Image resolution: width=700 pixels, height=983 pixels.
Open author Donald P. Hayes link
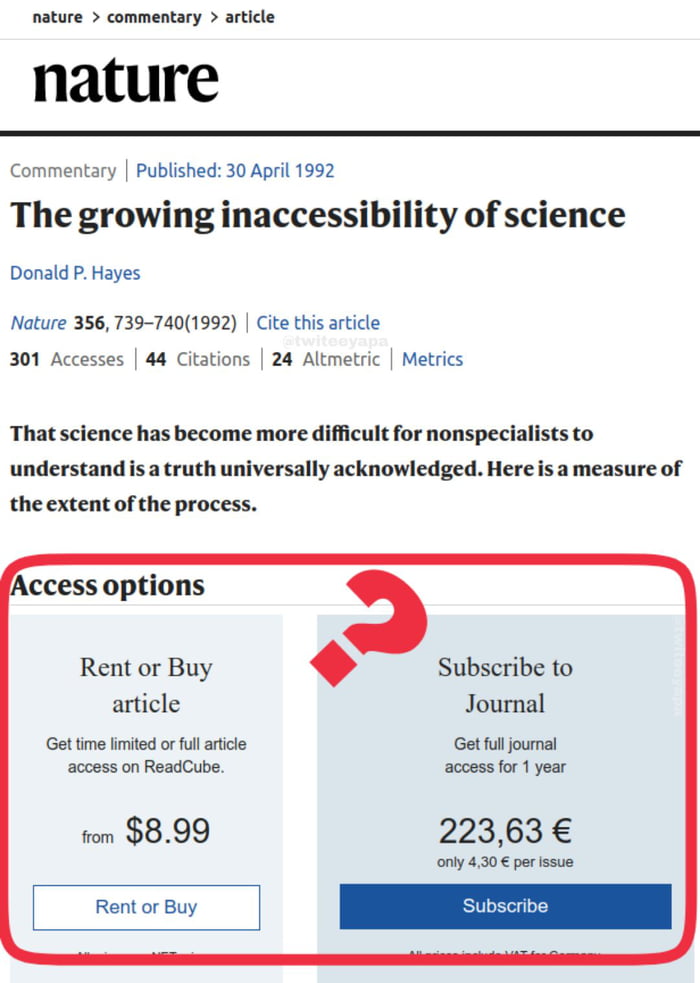click(76, 273)
